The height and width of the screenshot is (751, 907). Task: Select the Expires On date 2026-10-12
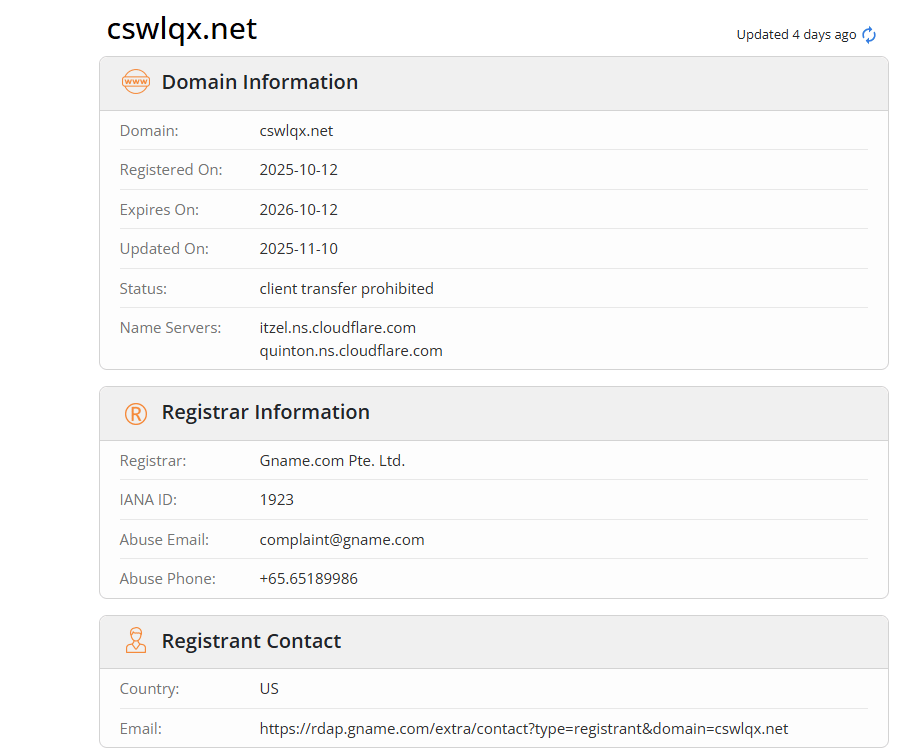point(298,209)
